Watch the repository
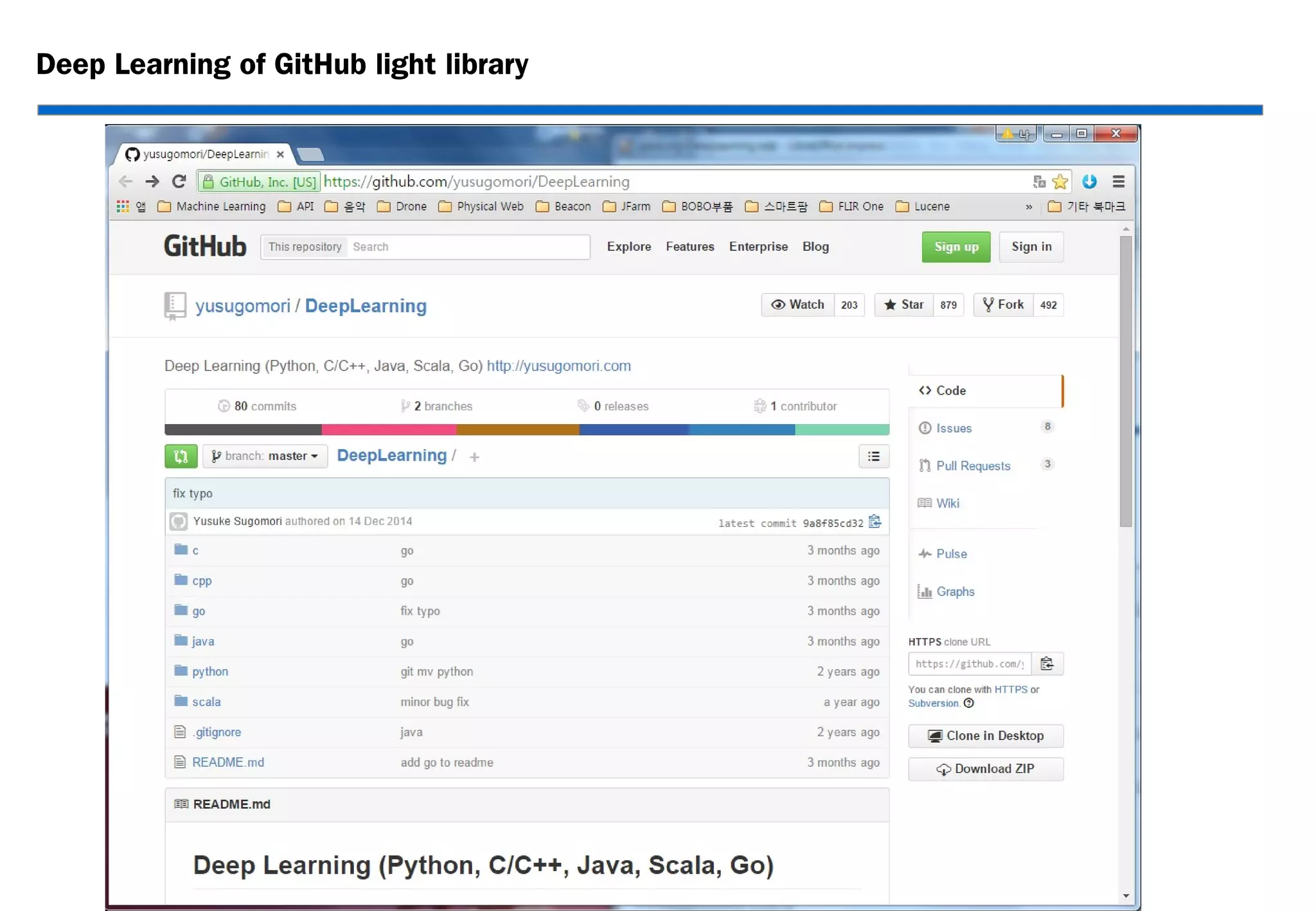This screenshot has height=911, width=1316. (x=798, y=305)
